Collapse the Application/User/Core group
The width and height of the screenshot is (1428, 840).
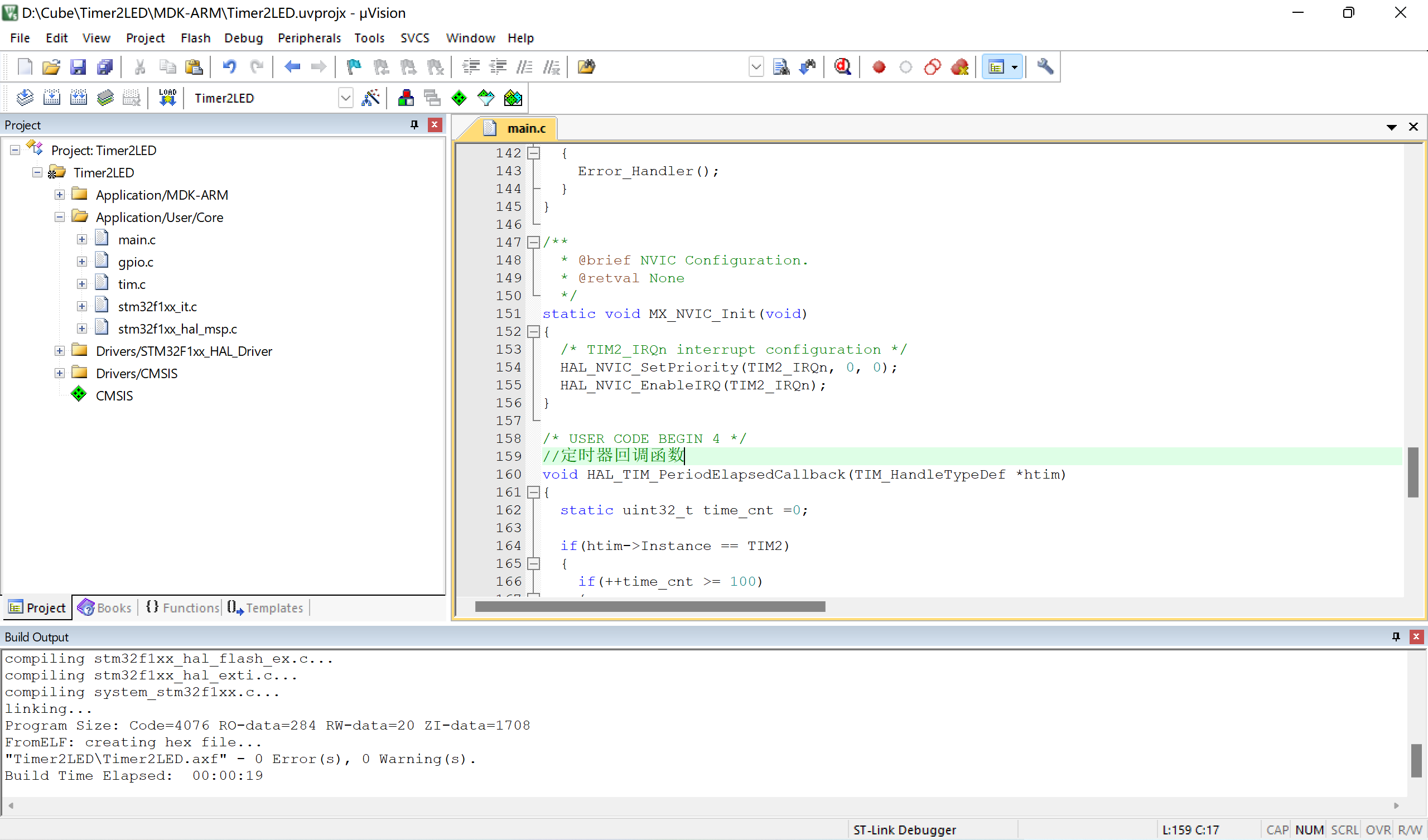(x=60, y=217)
